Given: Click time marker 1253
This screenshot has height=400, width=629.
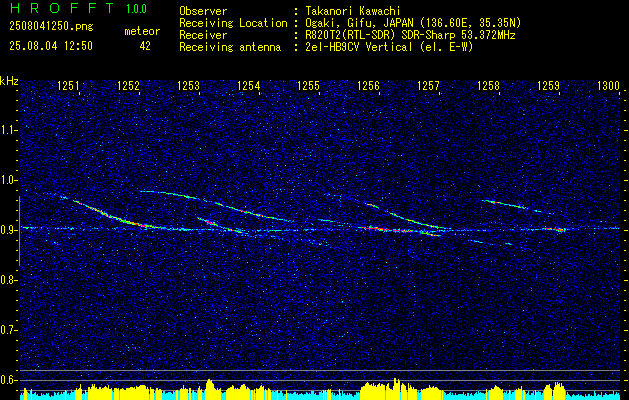Looking at the screenshot, I should 189,85.
